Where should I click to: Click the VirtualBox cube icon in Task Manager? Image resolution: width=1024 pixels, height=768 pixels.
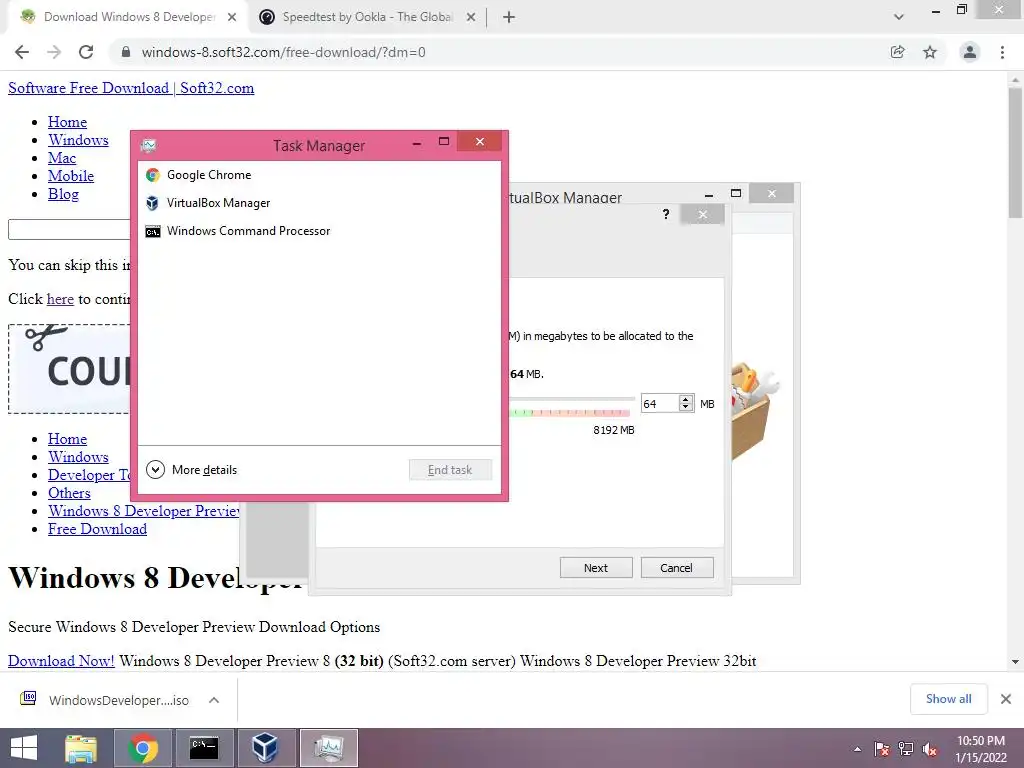153,202
